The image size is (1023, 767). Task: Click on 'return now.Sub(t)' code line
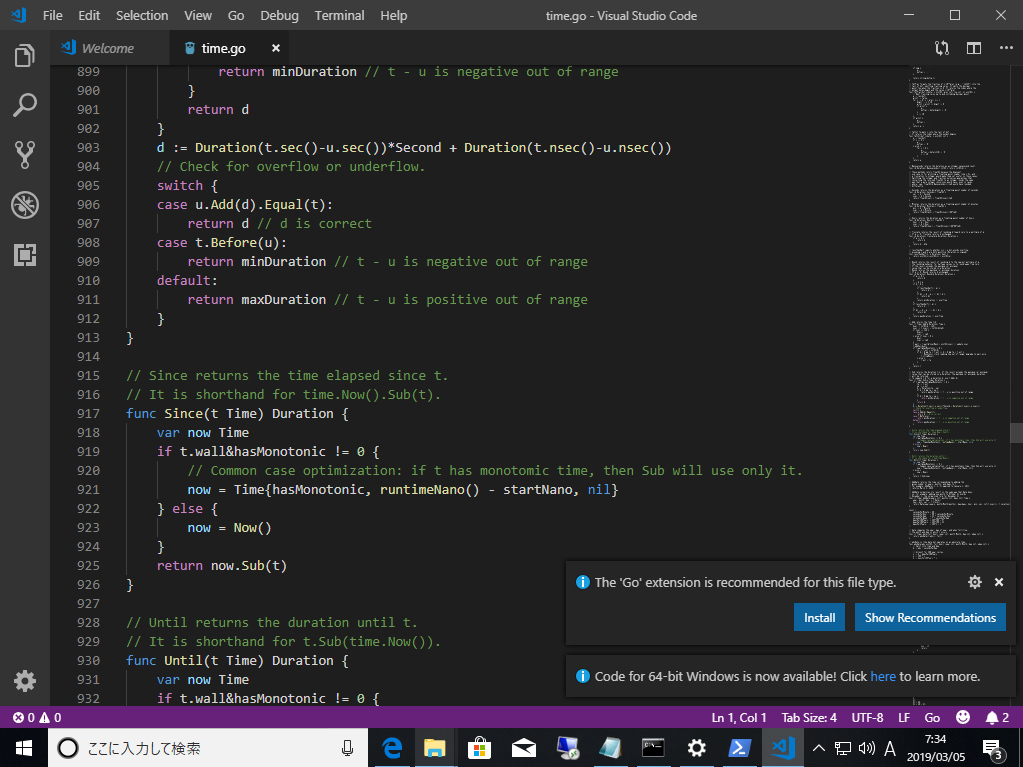(x=222, y=565)
